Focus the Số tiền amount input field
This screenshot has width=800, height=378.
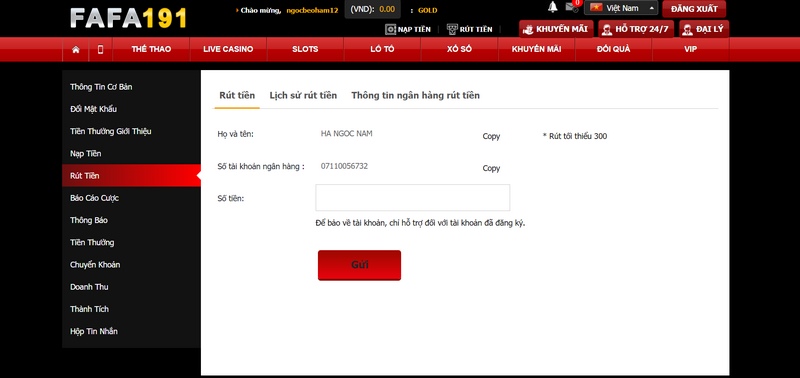pos(413,197)
